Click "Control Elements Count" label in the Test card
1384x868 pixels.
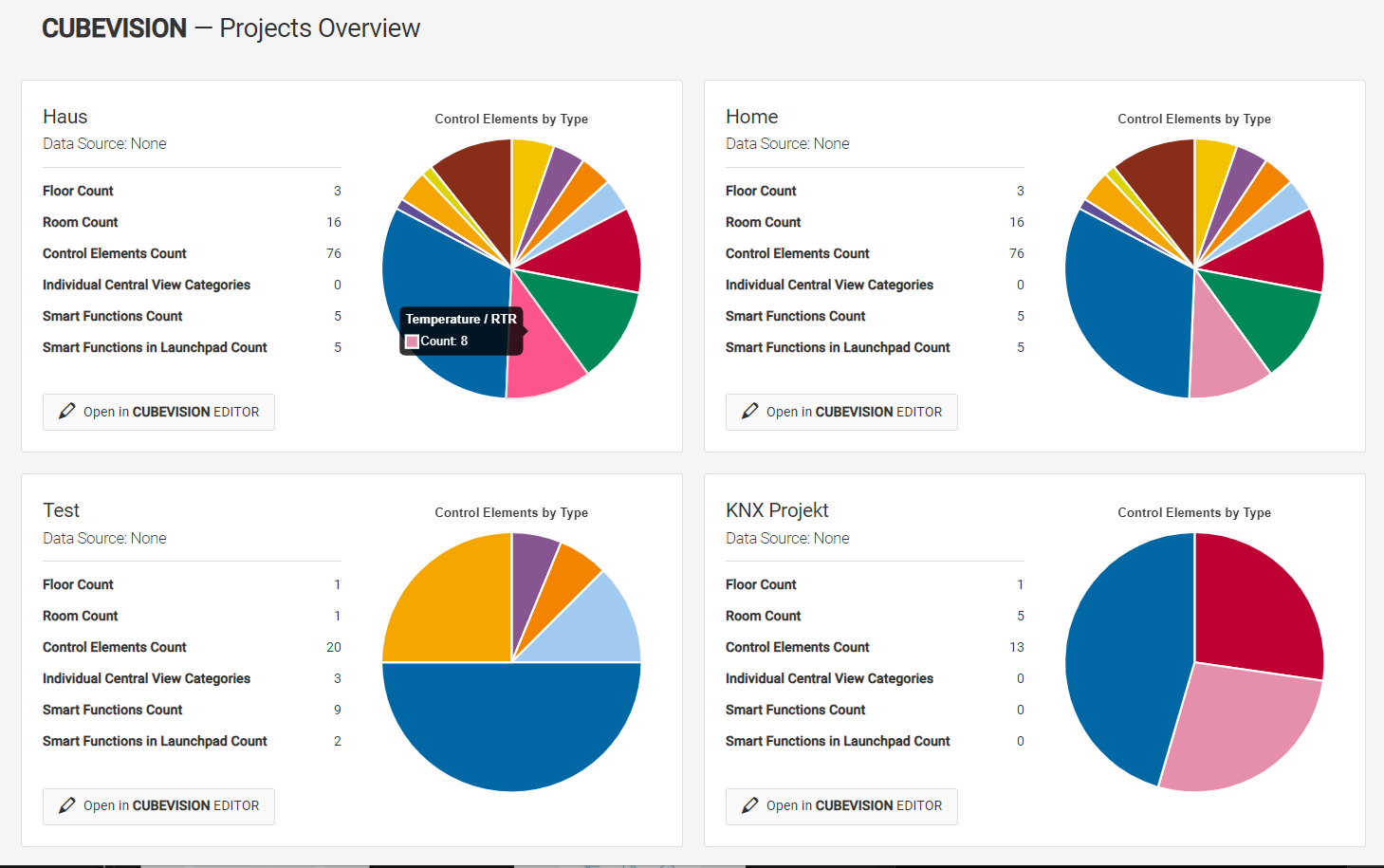tap(115, 647)
